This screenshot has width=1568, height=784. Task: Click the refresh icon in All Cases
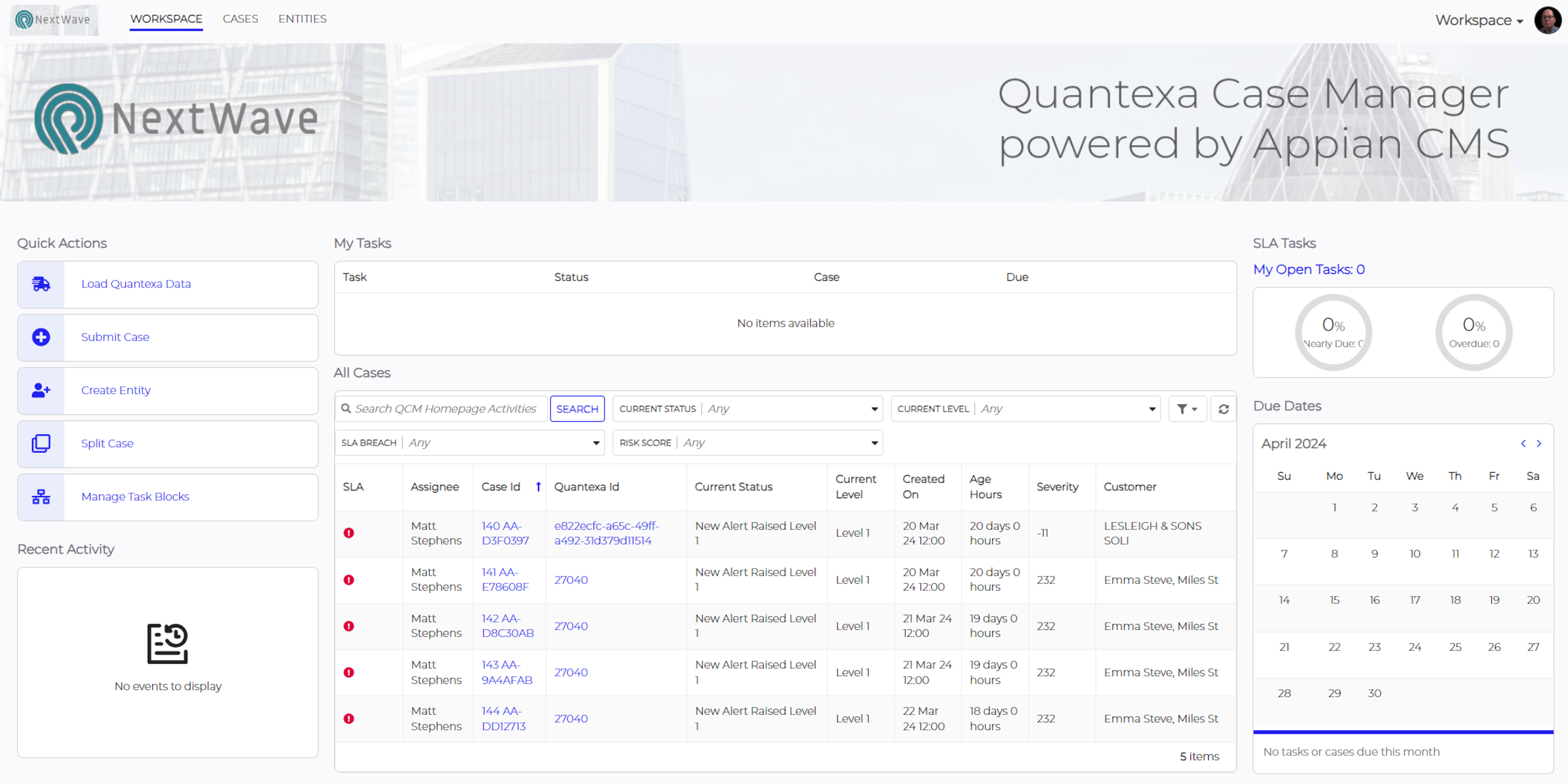[1223, 409]
